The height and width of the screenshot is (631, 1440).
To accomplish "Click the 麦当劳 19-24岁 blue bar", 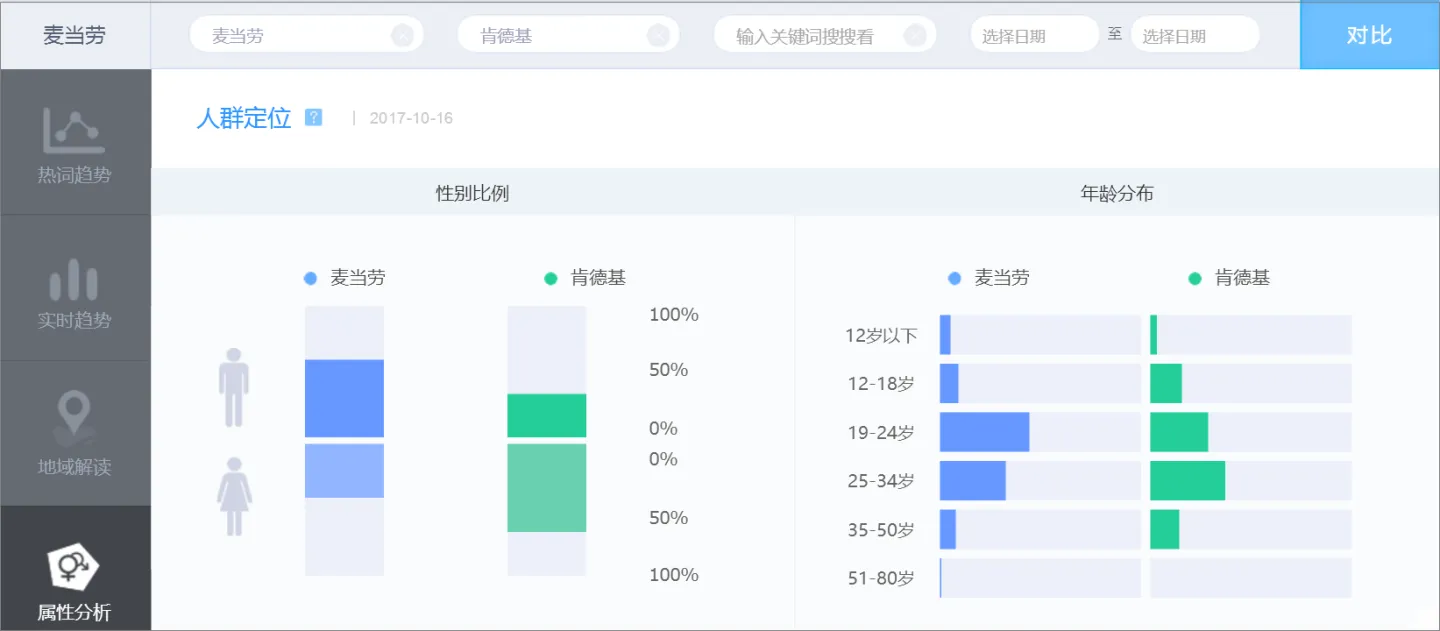I will tap(984, 432).
